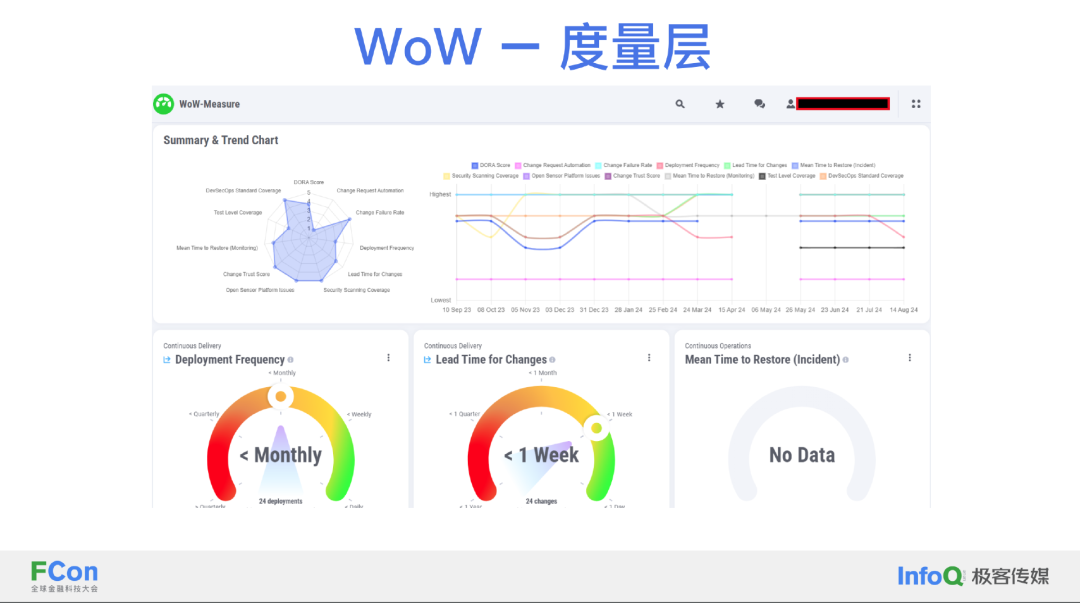Click the knob on the Lead Time for Changes gauge

click(596, 428)
